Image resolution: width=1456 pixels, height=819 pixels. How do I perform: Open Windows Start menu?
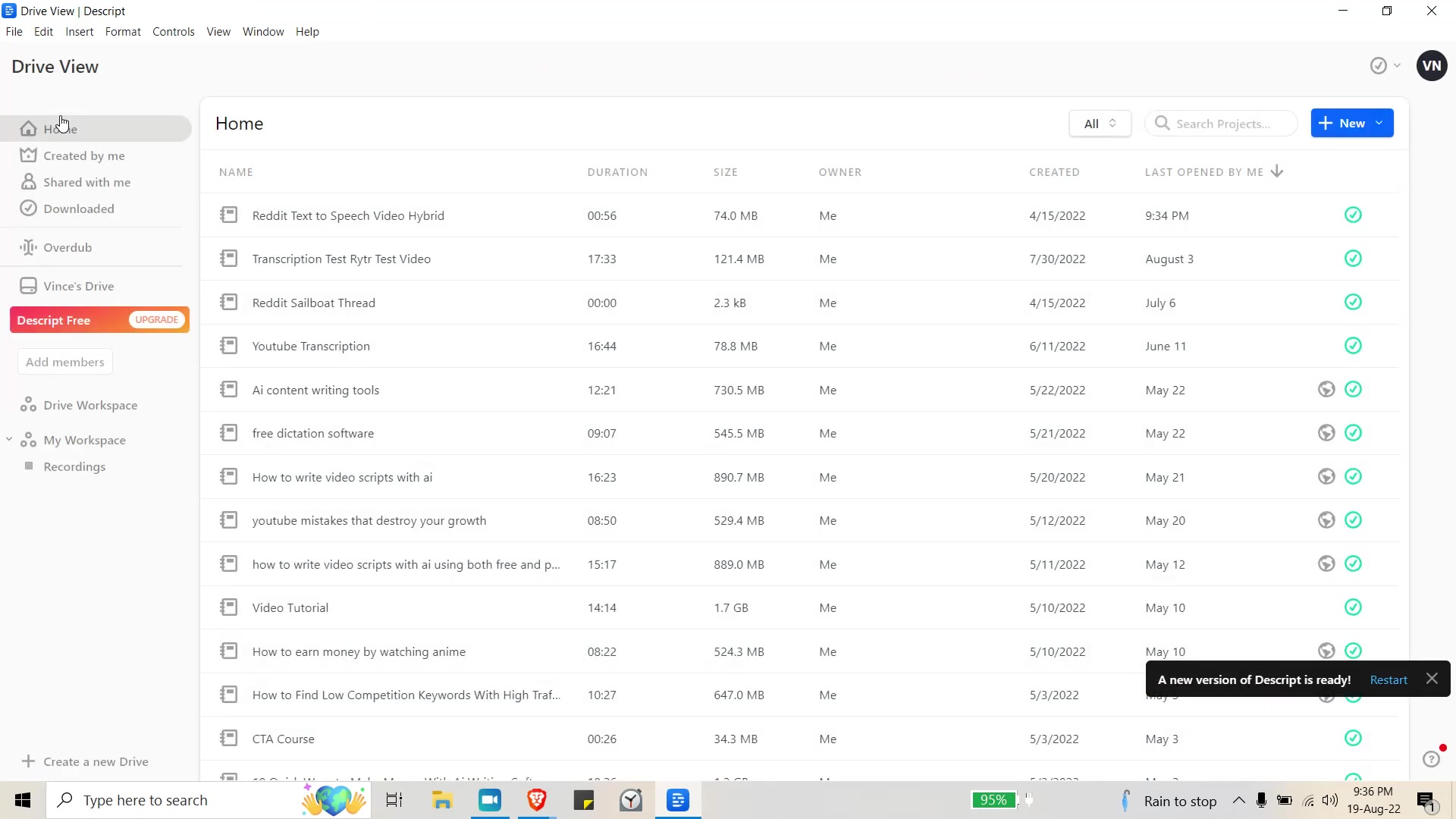pos(23,800)
